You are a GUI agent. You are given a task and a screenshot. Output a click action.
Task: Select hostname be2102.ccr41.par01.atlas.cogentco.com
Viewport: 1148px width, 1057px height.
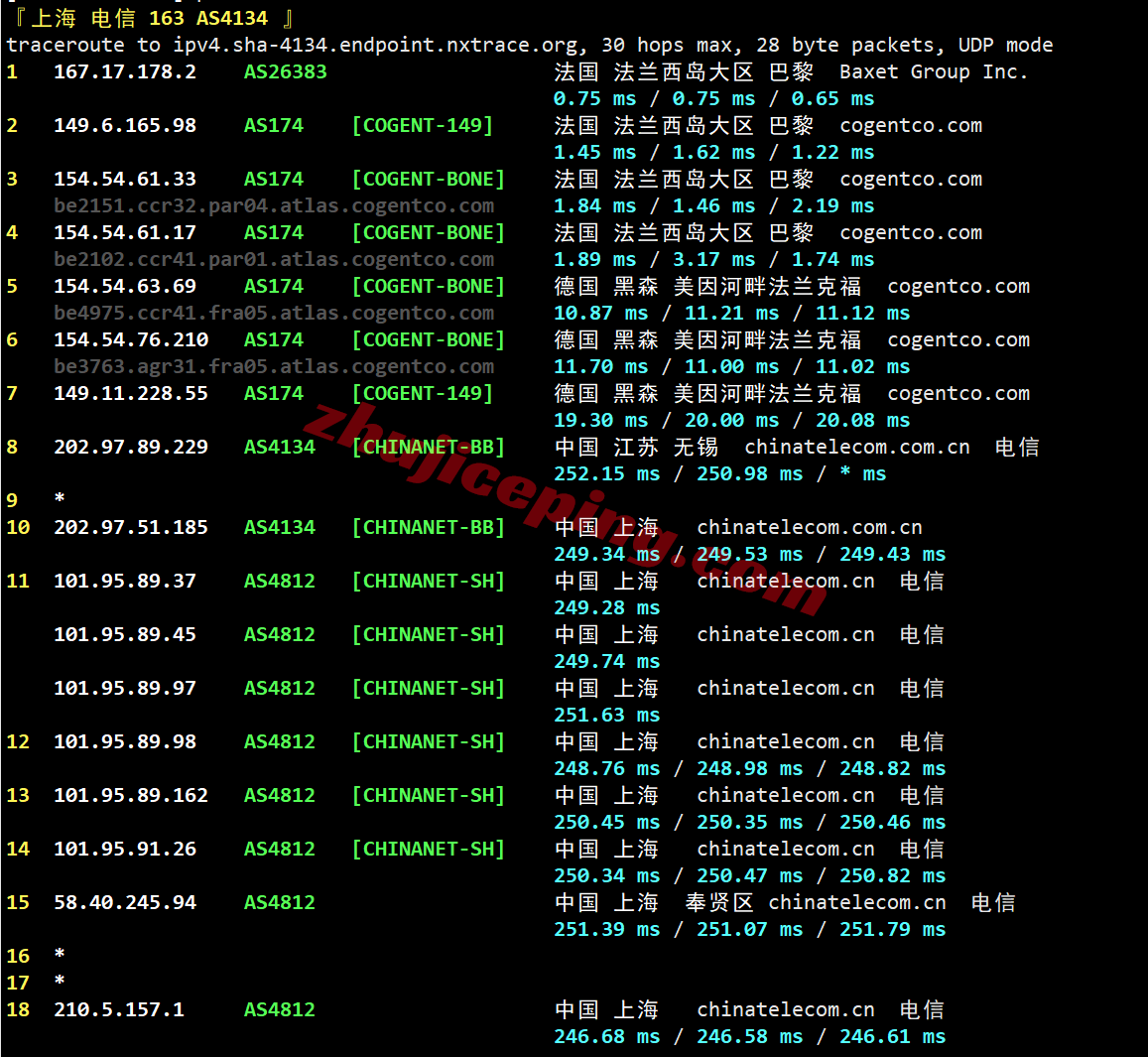coord(274,259)
